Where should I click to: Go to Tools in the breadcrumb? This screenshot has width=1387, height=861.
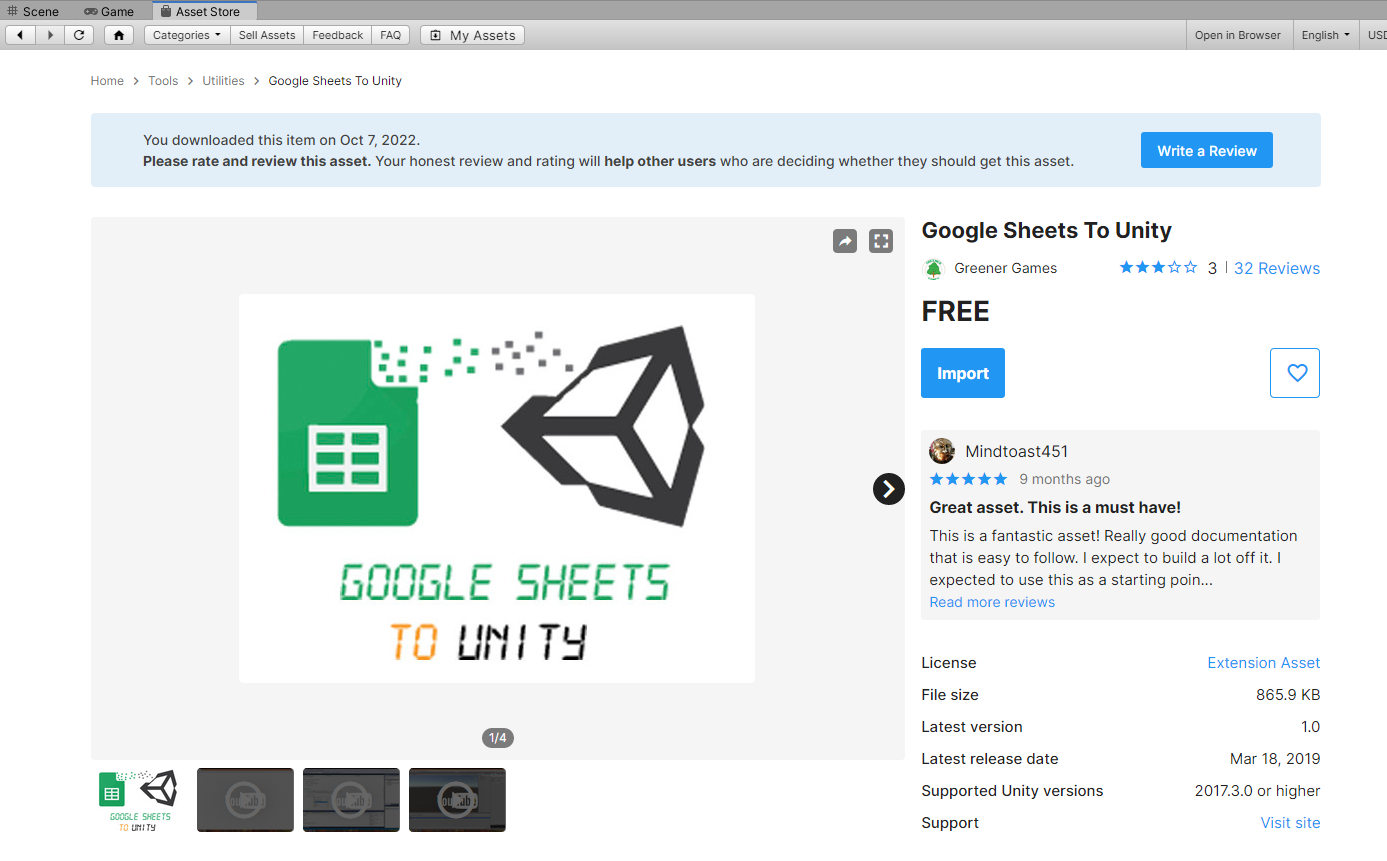(163, 81)
